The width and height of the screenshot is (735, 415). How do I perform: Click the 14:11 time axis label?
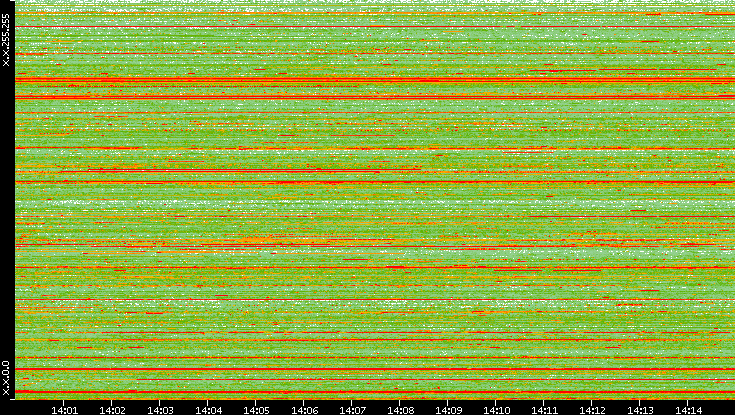(x=544, y=410)
